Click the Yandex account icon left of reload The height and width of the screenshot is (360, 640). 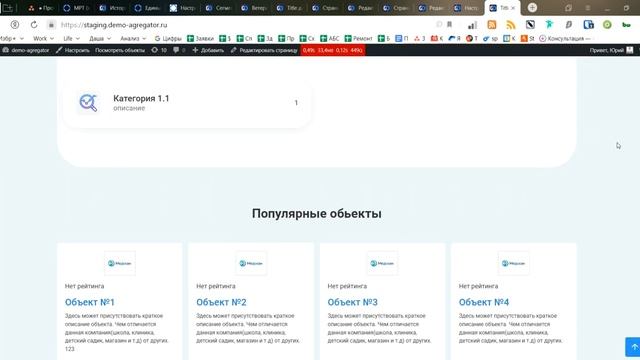tap(15, 24)
